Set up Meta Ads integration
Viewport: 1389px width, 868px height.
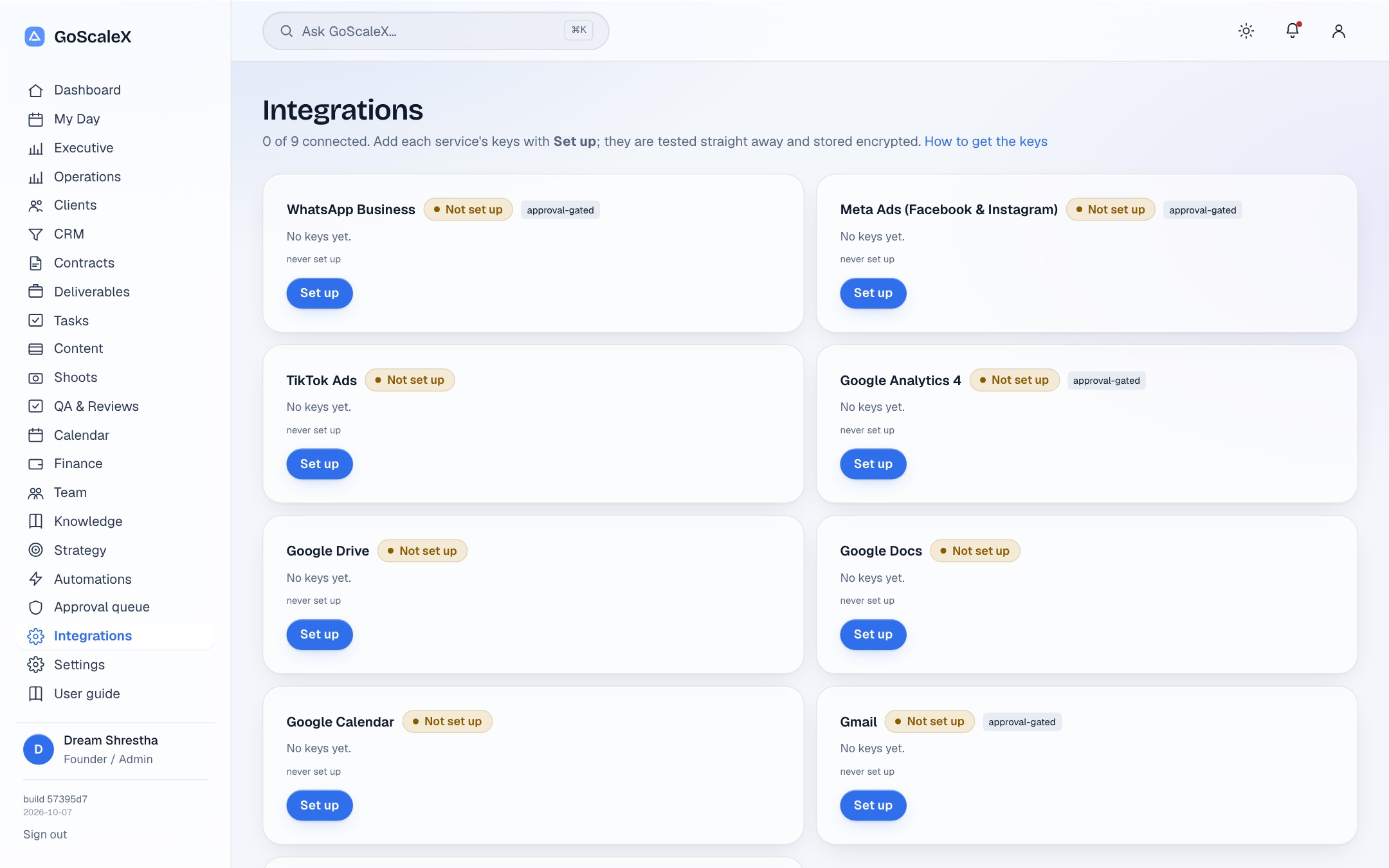(x=873, y=293)
